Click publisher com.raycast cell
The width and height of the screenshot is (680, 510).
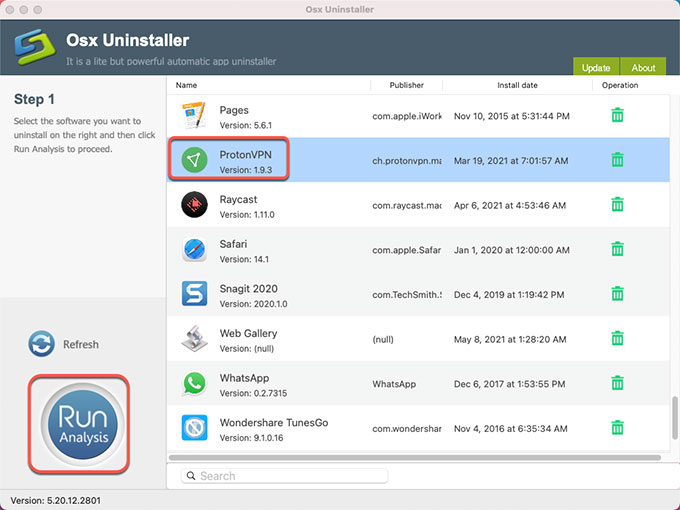pyautogui.click(x=407, y=206)
